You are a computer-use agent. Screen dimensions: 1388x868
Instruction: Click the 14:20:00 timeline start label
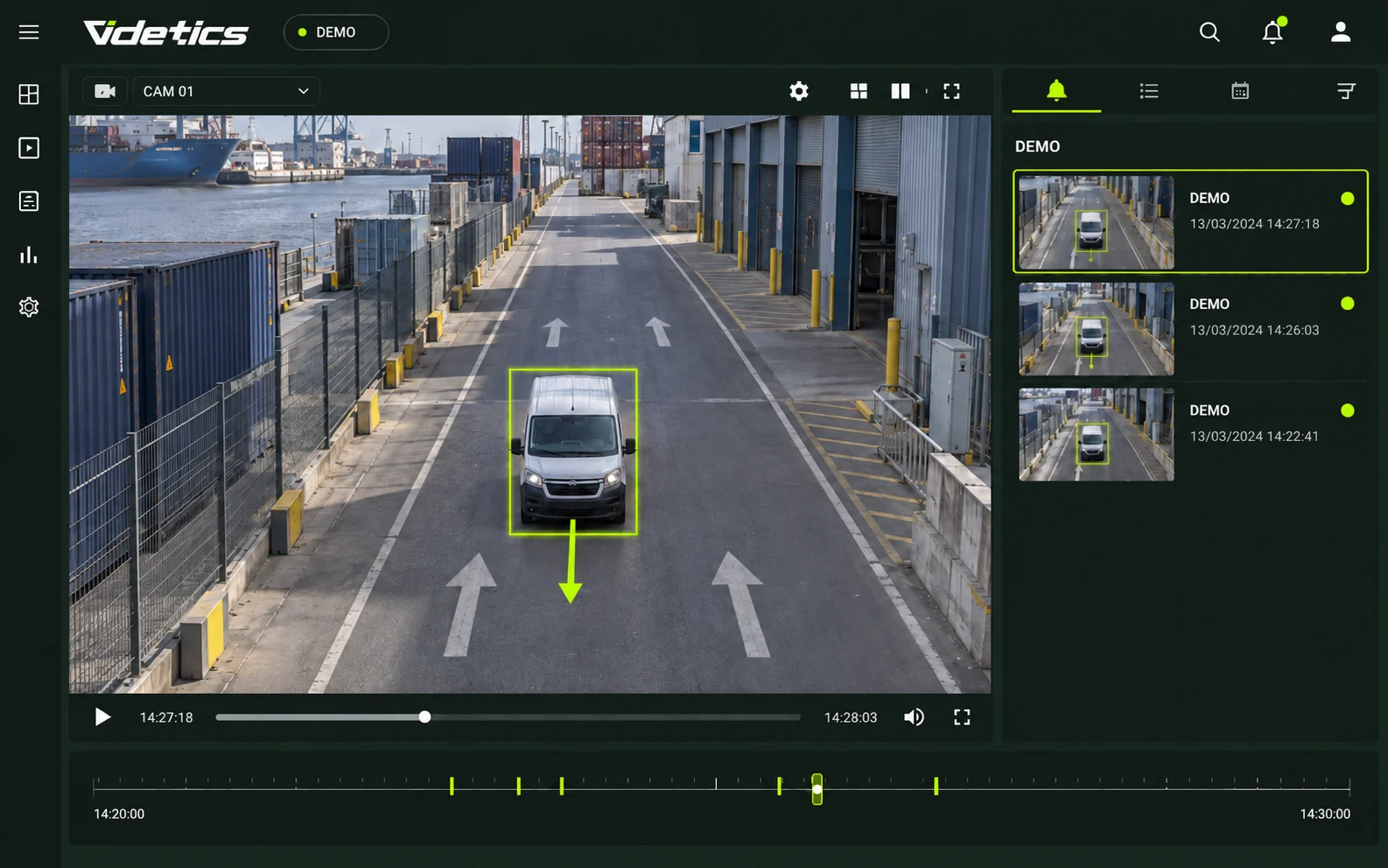tap(119, 814)
